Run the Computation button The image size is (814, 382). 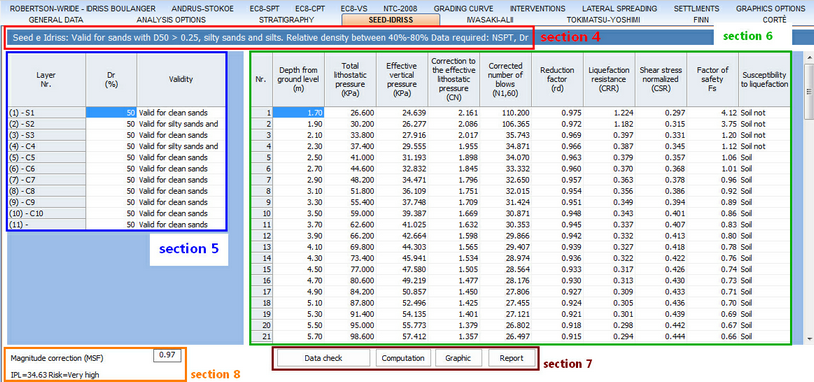403,358
